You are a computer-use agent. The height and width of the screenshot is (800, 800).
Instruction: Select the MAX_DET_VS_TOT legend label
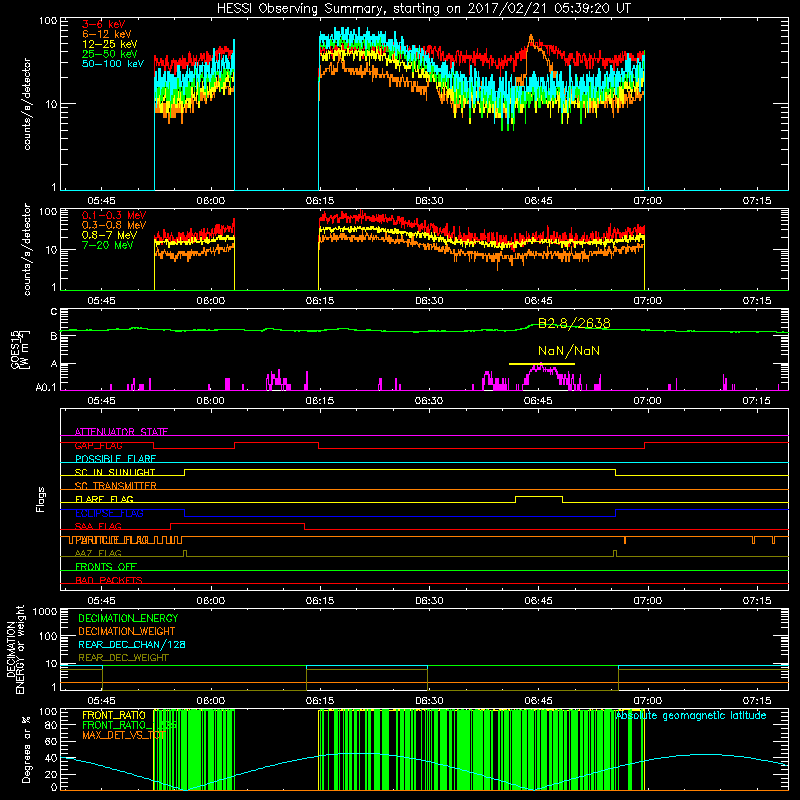123,735
